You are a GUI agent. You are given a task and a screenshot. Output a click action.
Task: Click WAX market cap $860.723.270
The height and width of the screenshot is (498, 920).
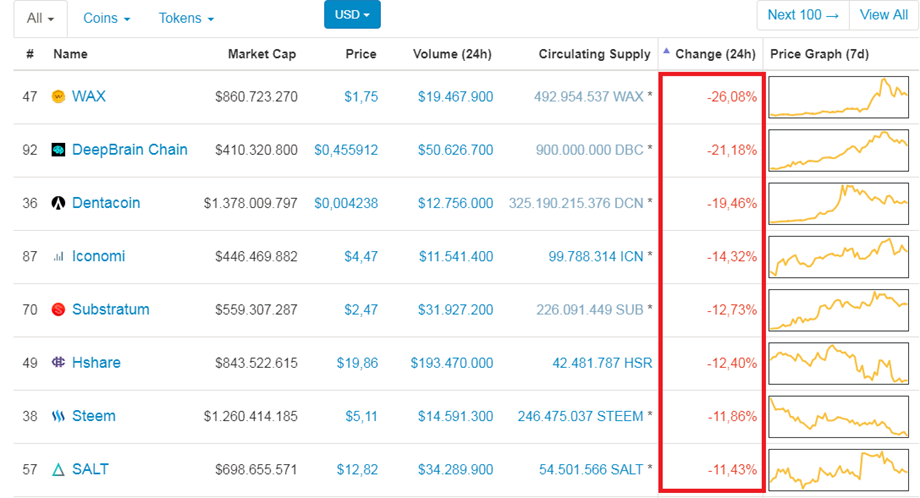coord(256,97)
